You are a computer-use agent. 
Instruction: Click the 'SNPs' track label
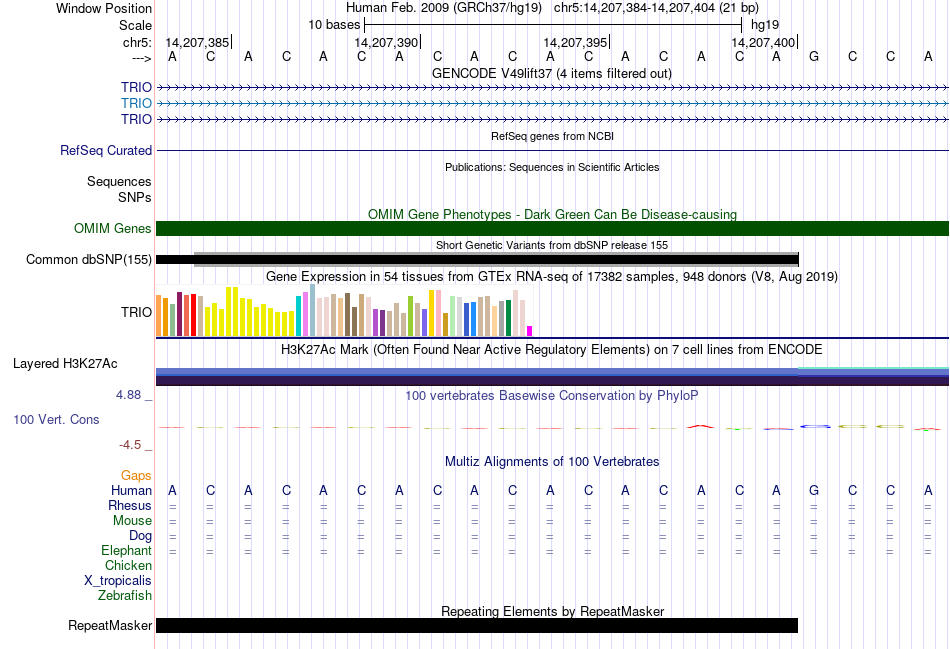click(135, 197)
